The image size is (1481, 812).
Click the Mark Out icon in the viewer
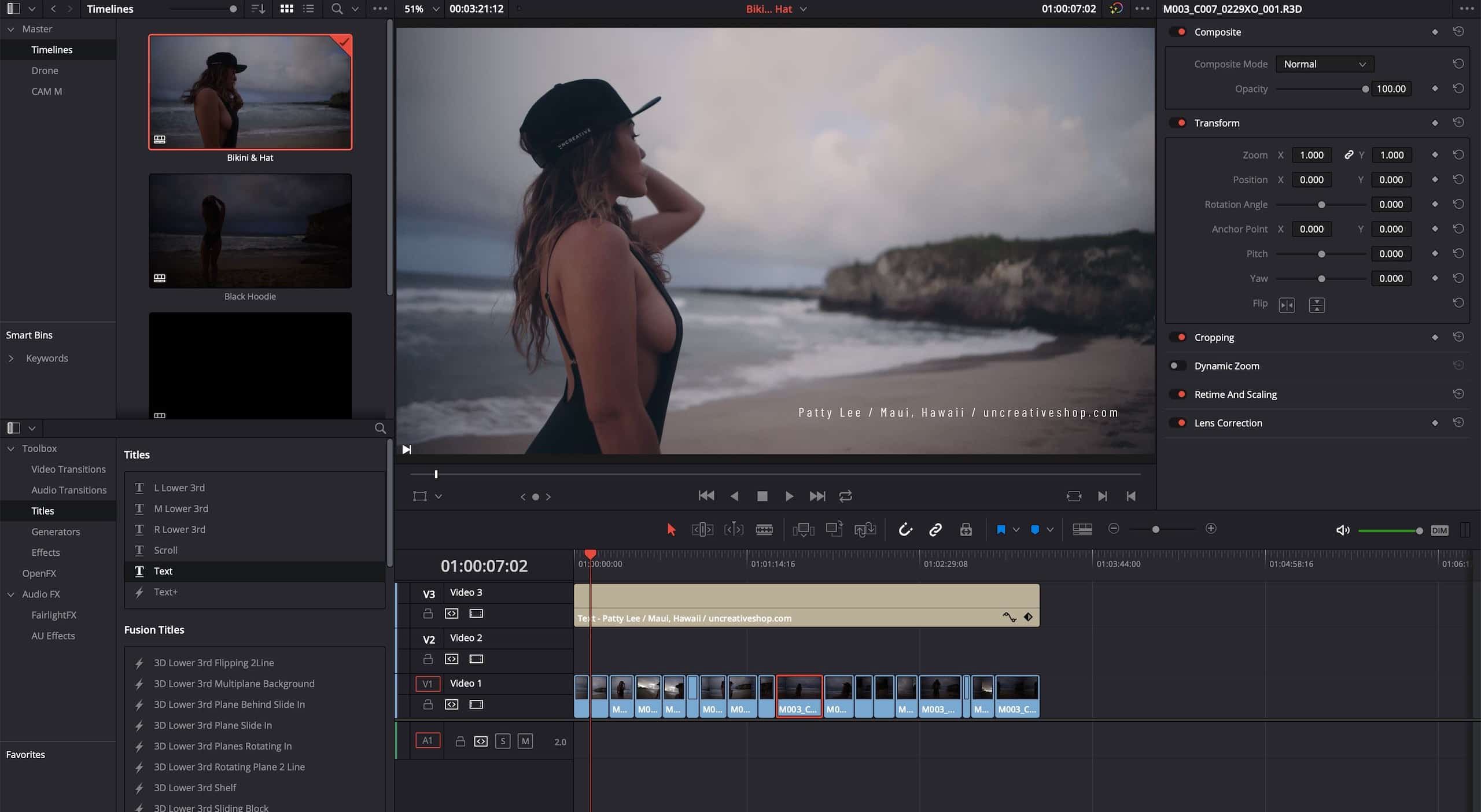click(x=1131, y=496)
